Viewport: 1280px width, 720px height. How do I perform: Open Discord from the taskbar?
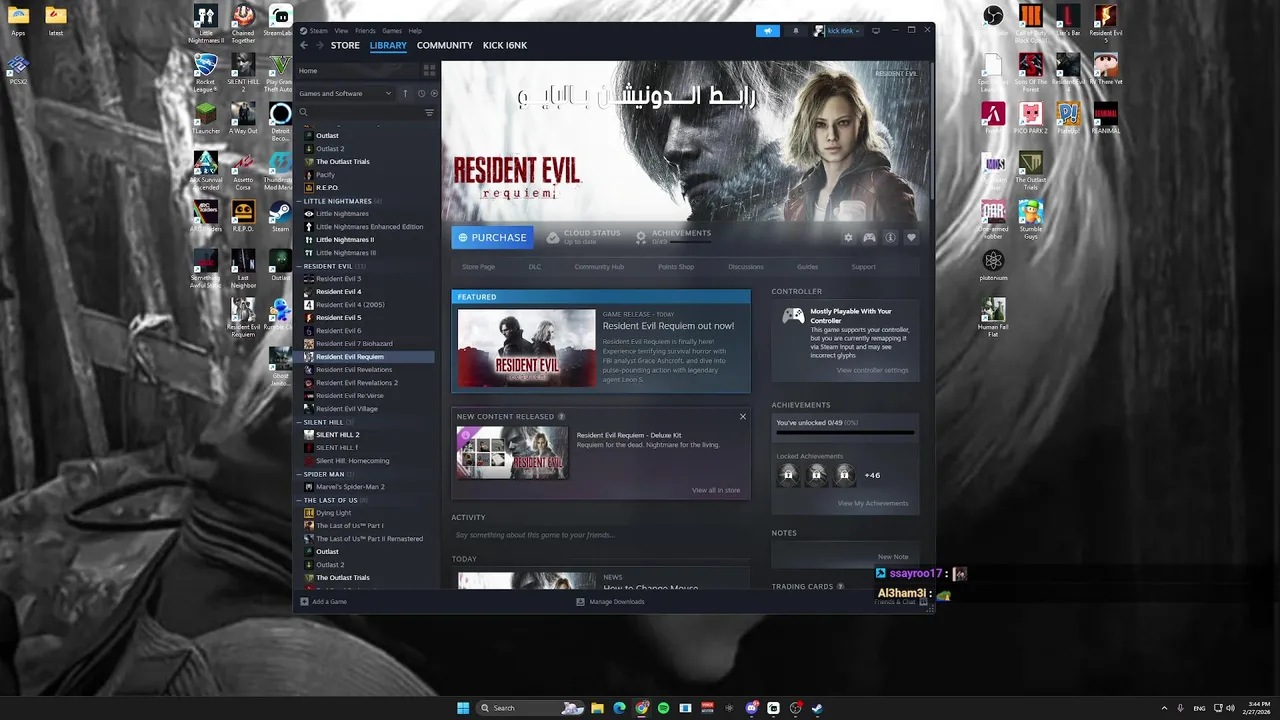pyautogui.click(x=752, y=708)
